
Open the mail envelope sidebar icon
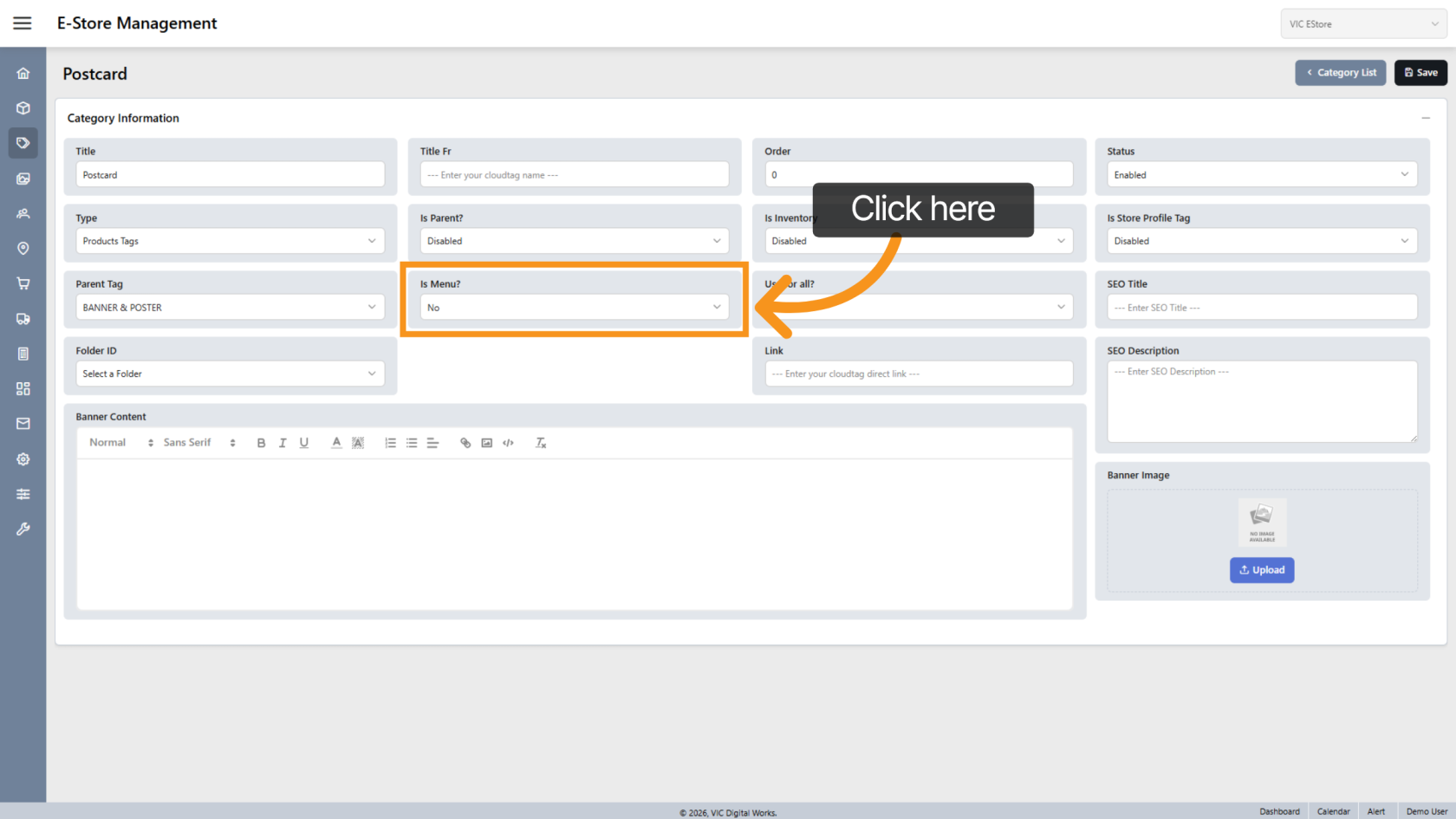click(23, 424)
